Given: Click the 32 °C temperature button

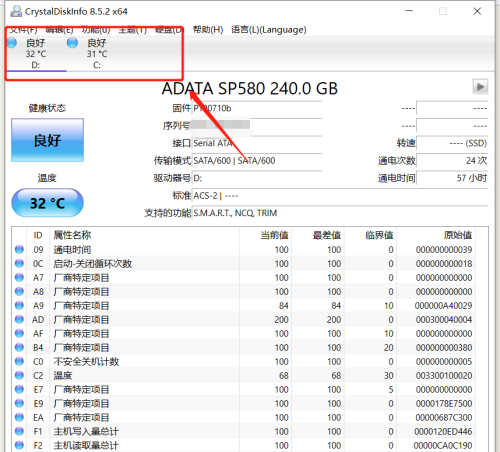Looking at the screenshot, I should click(x=47, y=203).
